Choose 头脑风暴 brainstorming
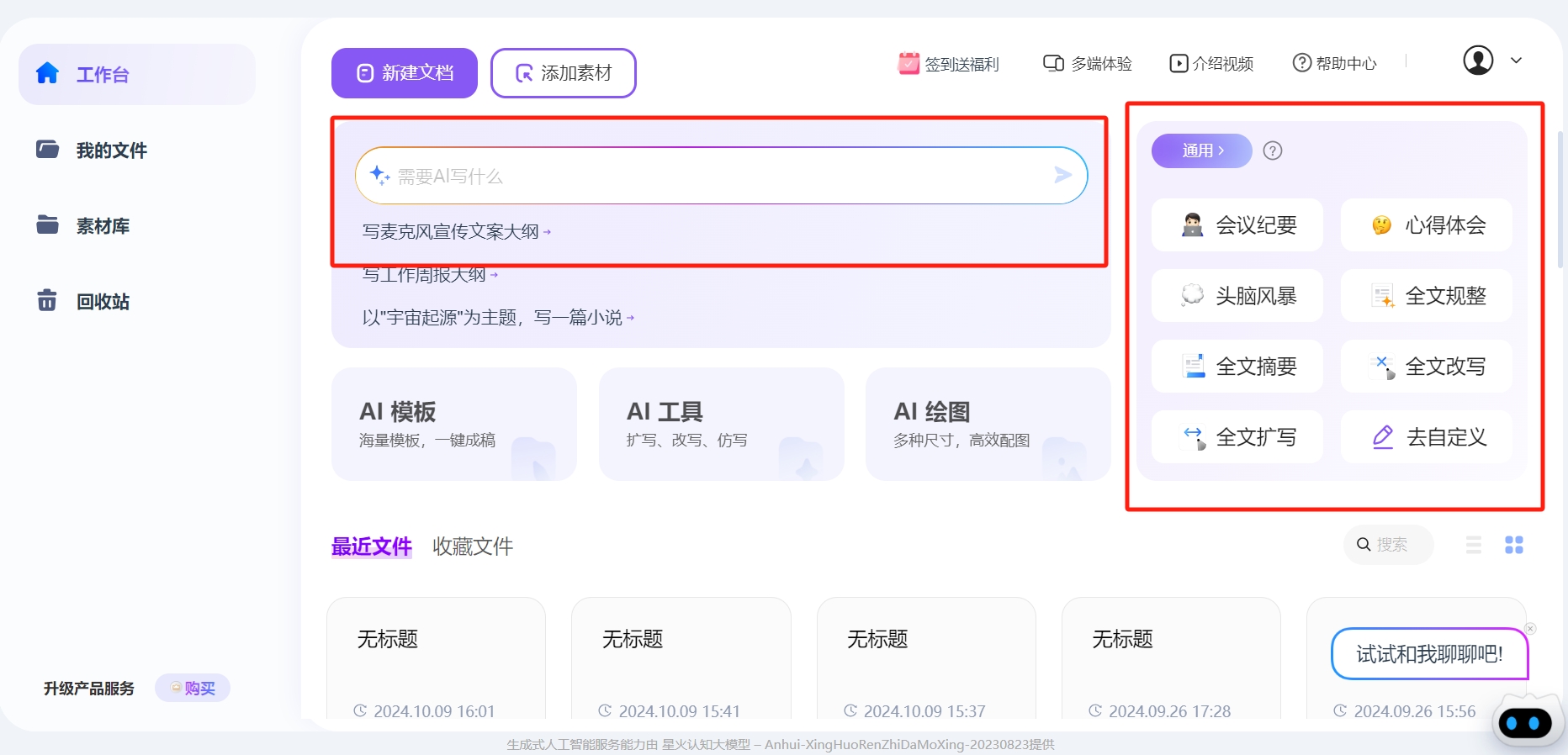 [x=1237, y=296]
